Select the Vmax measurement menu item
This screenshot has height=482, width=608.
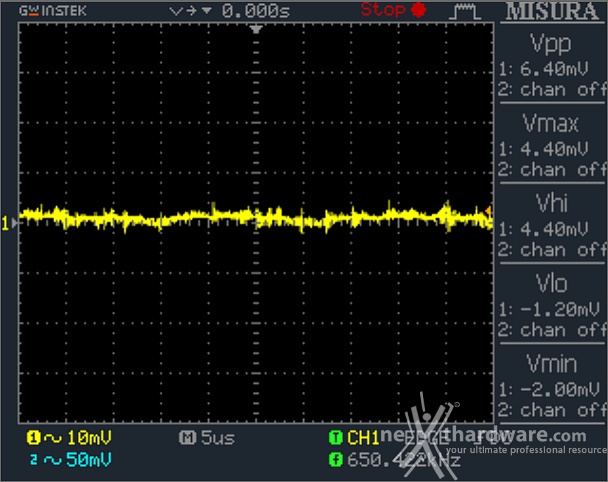(x=552, y=143)
